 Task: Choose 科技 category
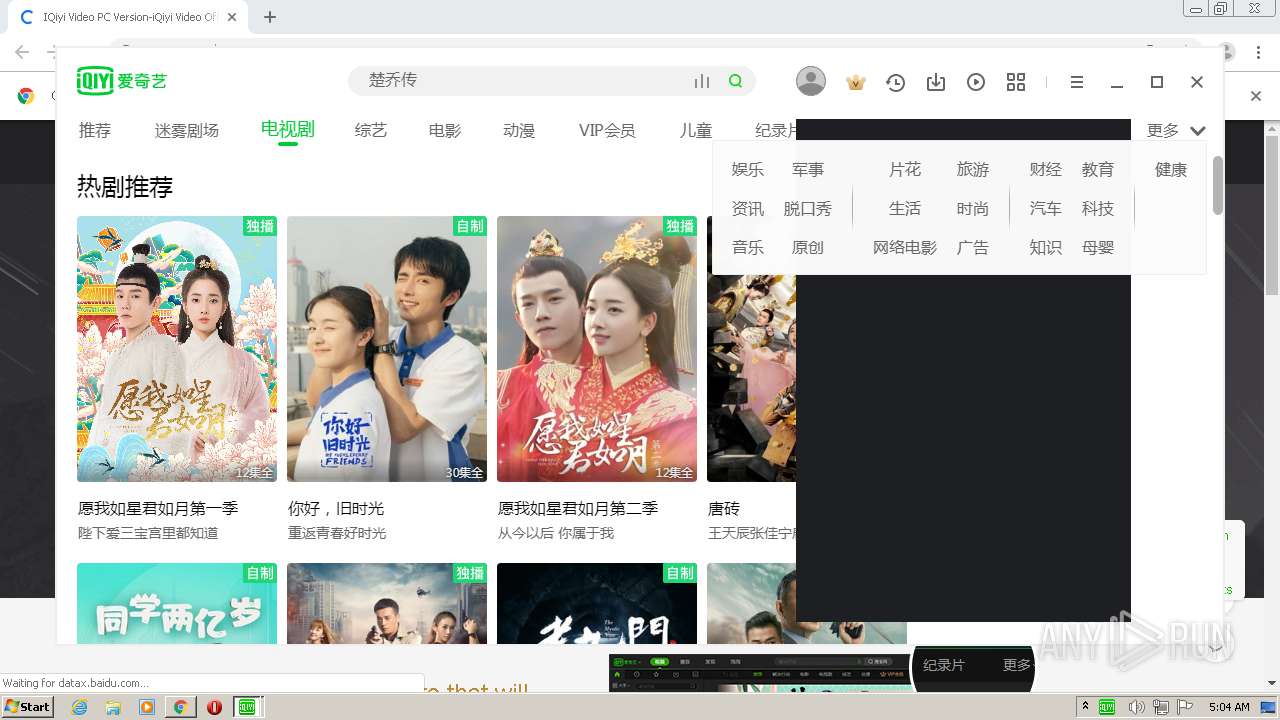click(1098, 209)
